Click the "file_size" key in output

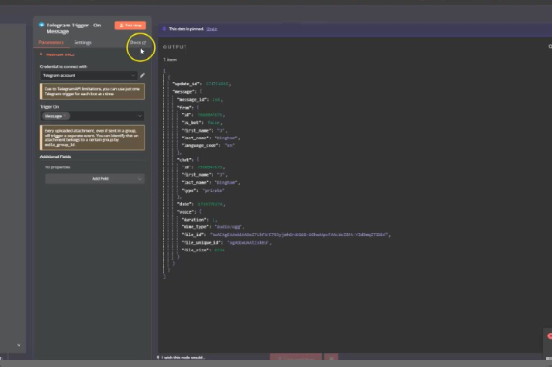click(196, 250)
